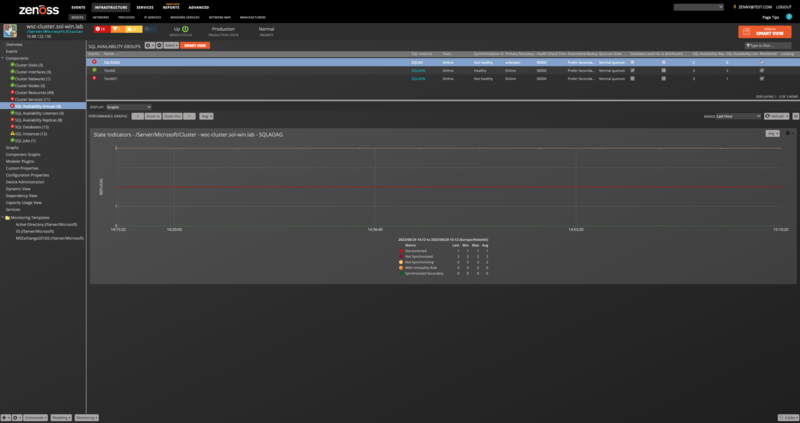Image resolution: width=800 pixels, height=423 pixels.
Task: Toggle Monitored checkbox for TestAG1 row
Action: pos(762,79)
